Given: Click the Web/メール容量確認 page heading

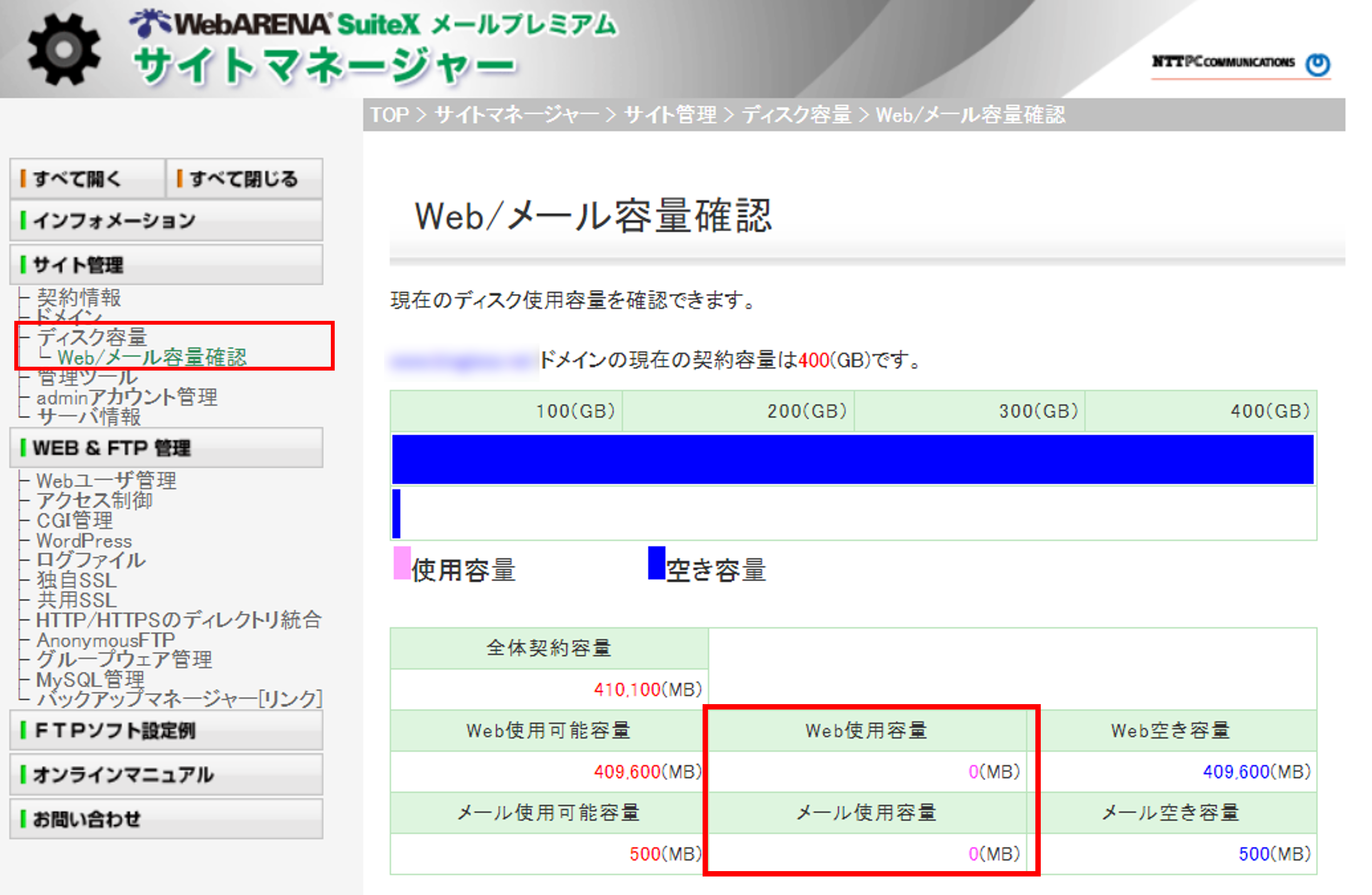Looking at the screenshot, I should (593, 216).
